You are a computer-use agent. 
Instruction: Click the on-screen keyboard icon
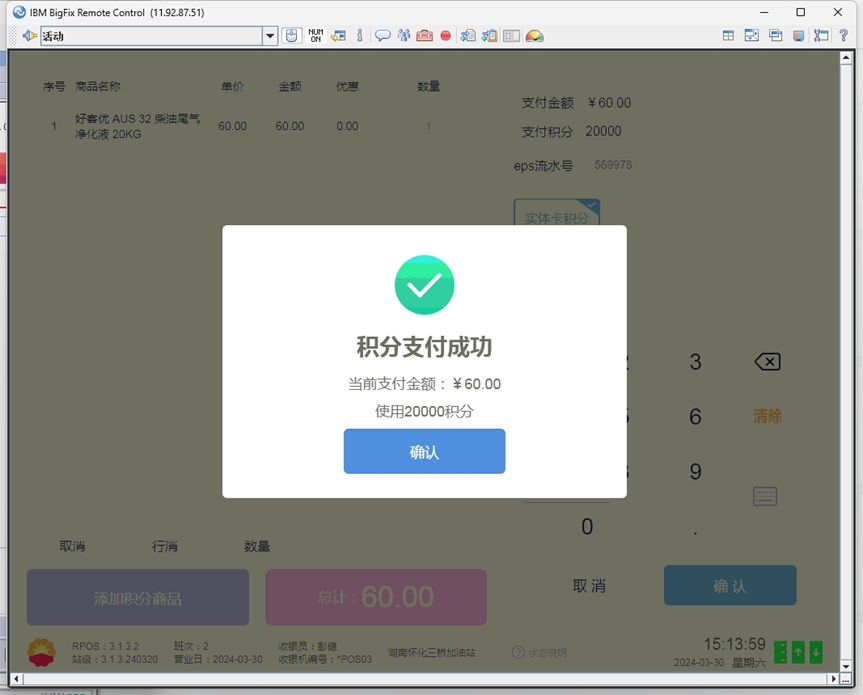tap(765, 496)
